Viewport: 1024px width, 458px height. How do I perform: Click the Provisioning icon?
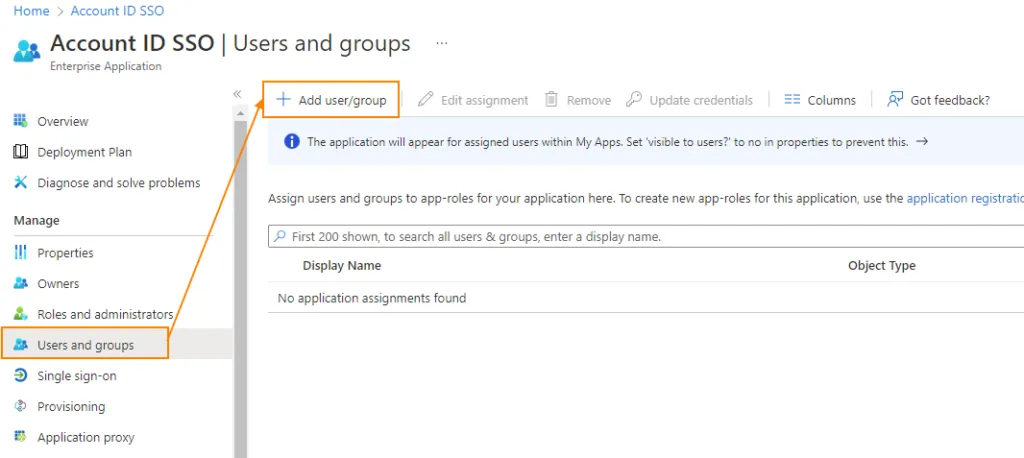click(20, 406)
